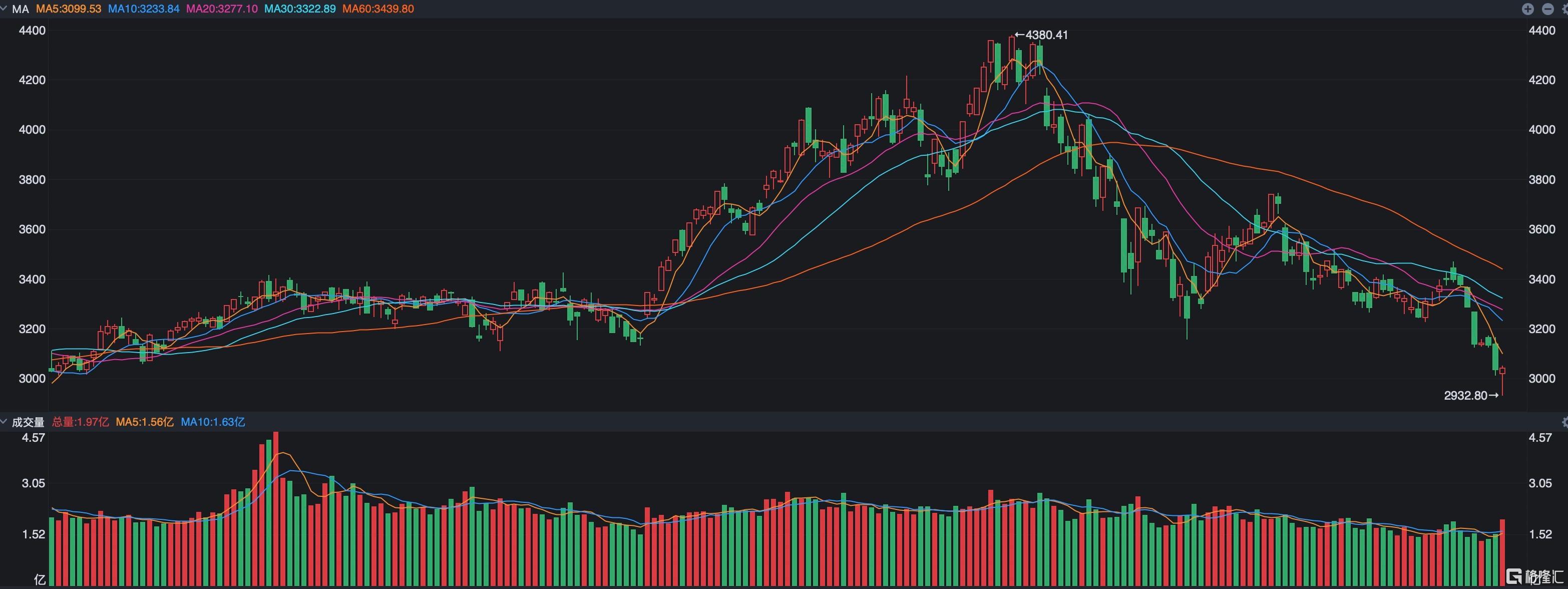The image size is (1568, 589).
Task: Open the 成交量 panel settings gear
Action: pyautogui.click(x=1565, y=422)
